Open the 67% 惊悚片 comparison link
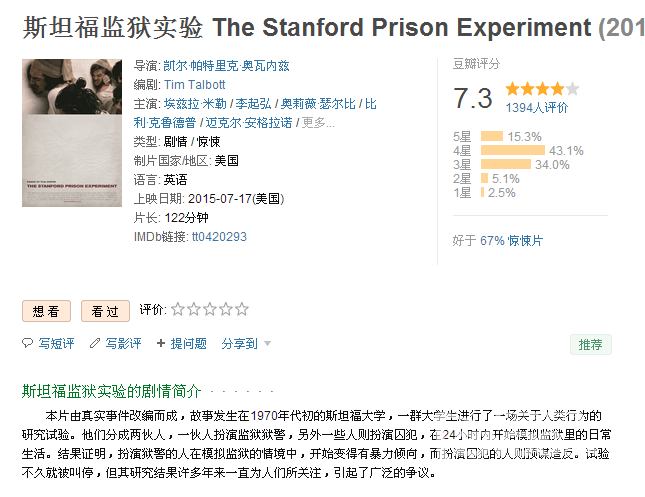Screen dimensions: 645x497 [x=512, y=241]
